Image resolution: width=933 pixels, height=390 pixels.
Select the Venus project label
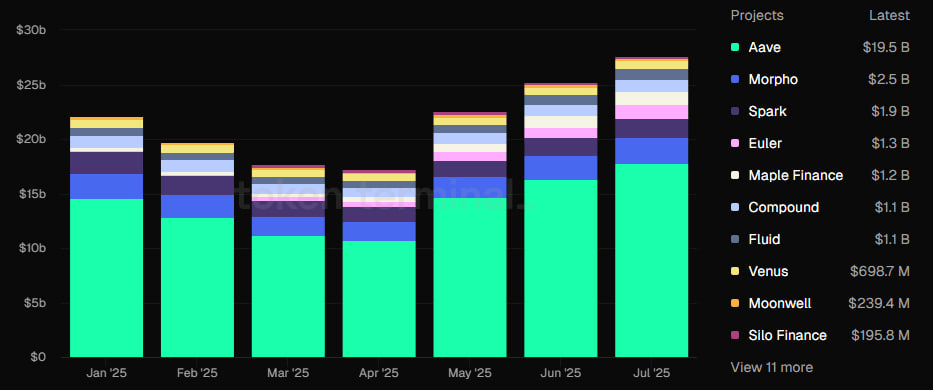768,272
